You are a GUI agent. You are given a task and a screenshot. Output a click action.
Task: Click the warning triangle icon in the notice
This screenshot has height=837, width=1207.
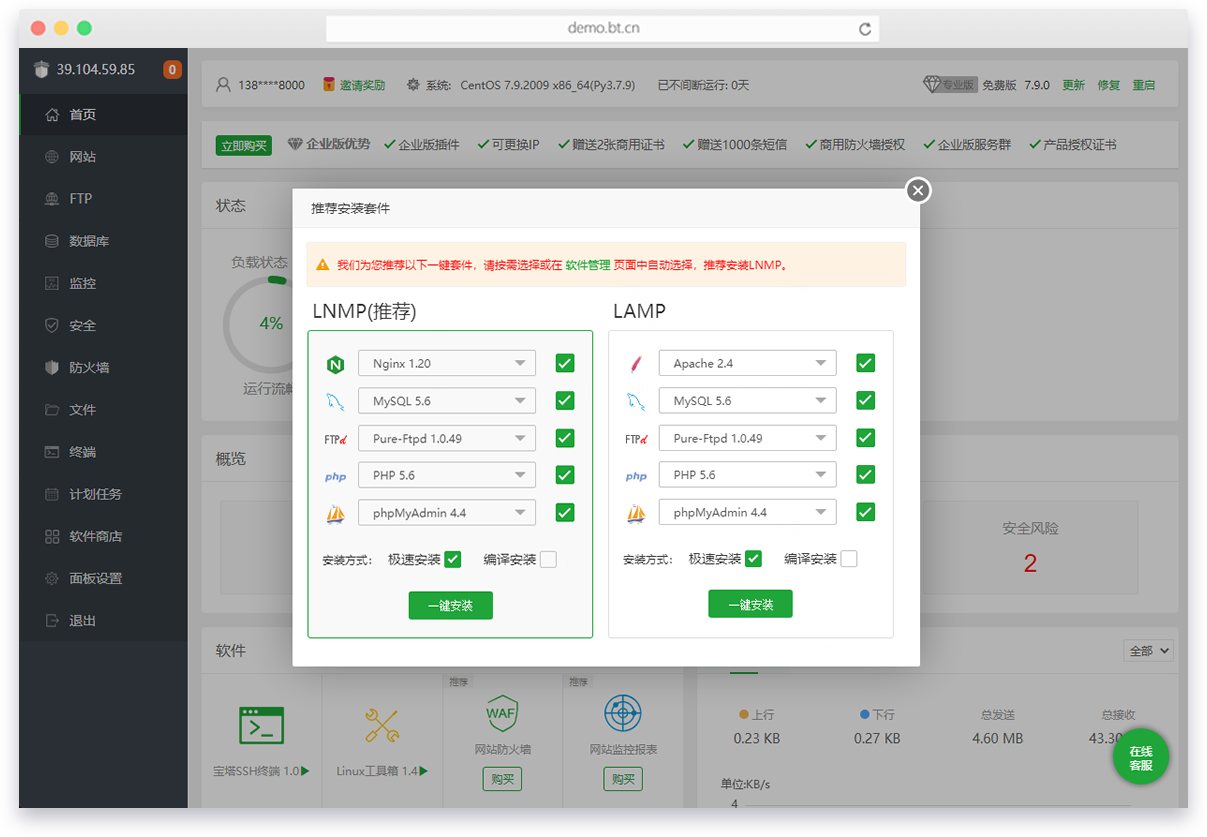pos(323,265)
